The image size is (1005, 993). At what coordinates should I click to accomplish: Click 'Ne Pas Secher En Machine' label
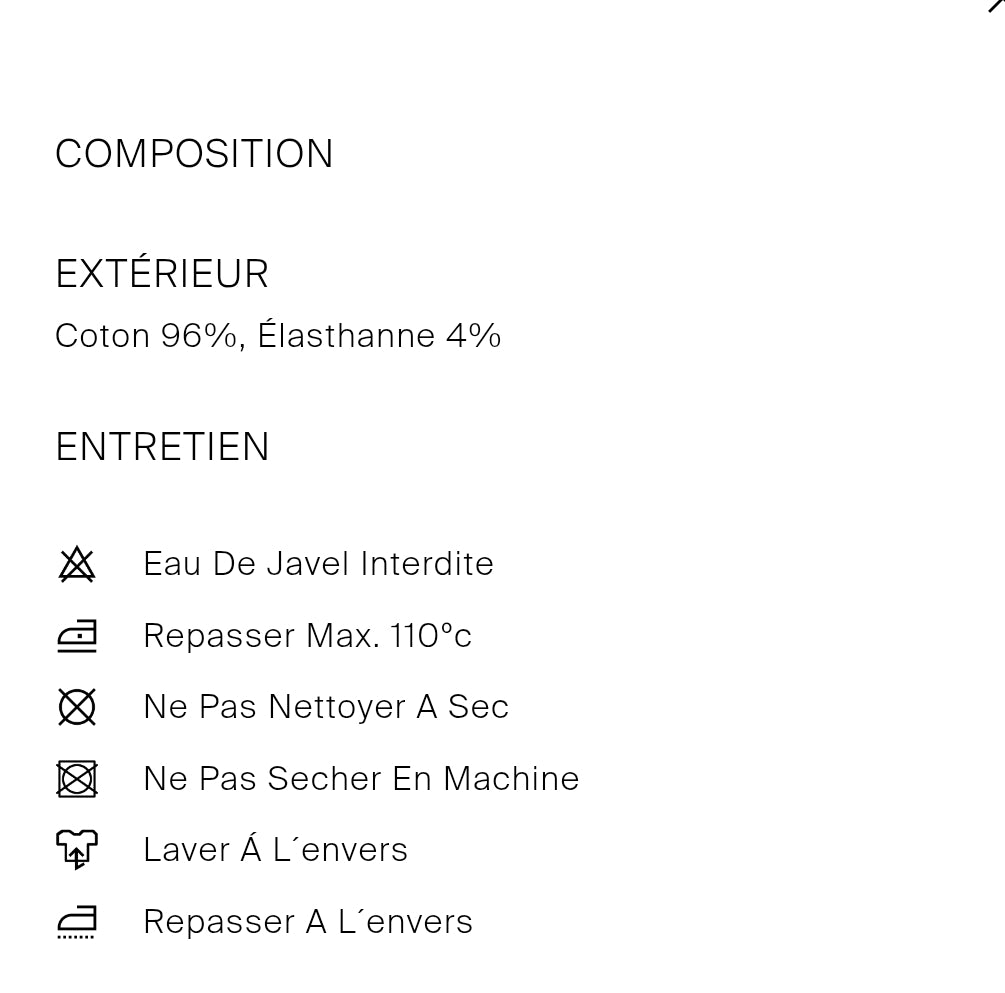click(361, 779)
